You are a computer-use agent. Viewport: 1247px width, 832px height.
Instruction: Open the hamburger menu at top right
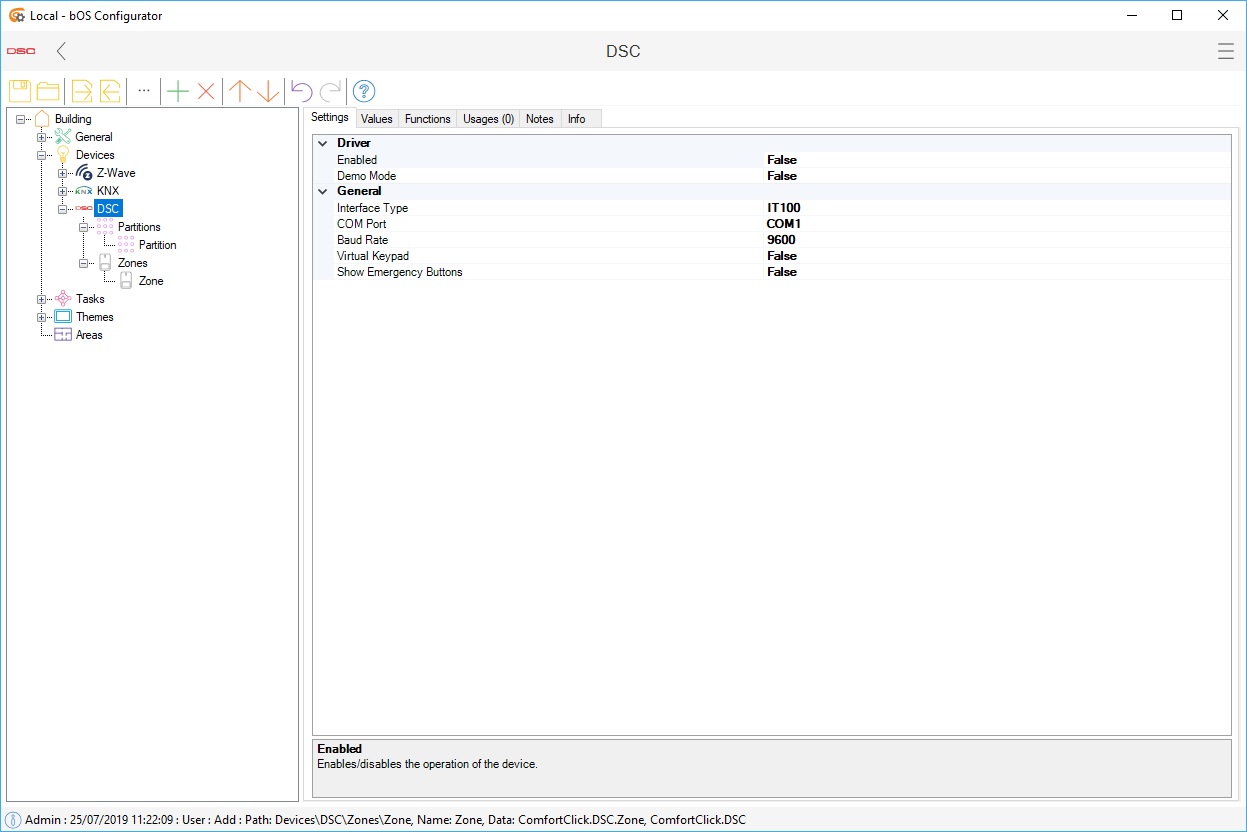(x=1225, y=51)
